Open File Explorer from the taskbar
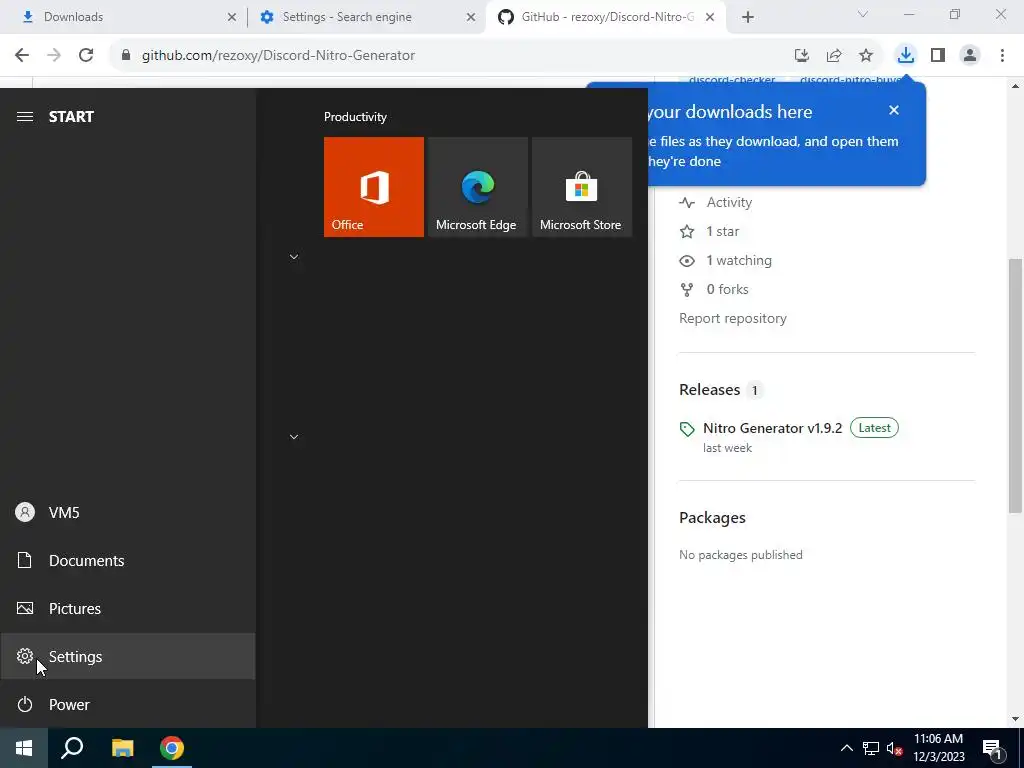Viewport: 1024px width, 768px height. tap(122, 748)
